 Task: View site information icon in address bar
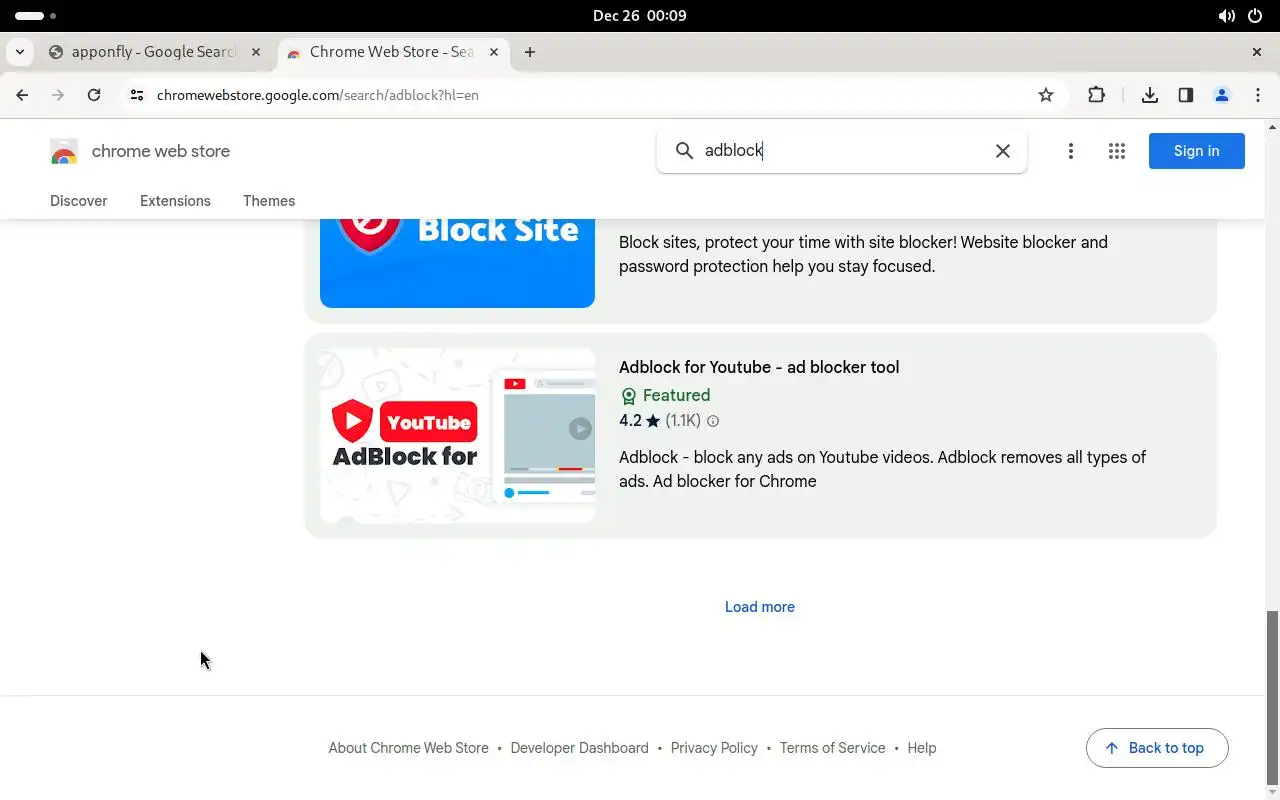(137, 95)
